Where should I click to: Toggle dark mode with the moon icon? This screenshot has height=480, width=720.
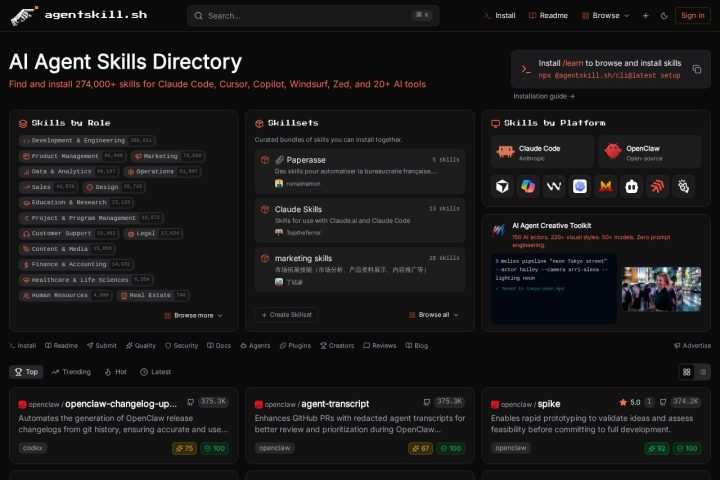coord(664,16)
